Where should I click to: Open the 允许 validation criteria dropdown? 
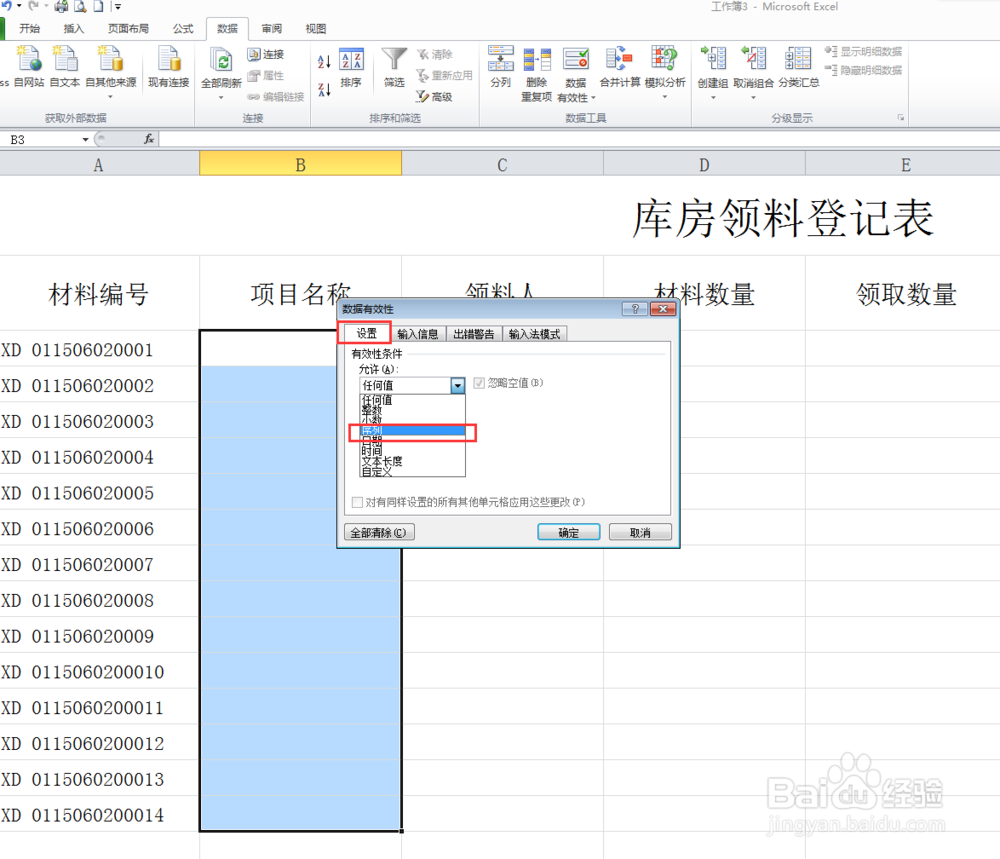[457, 386]
